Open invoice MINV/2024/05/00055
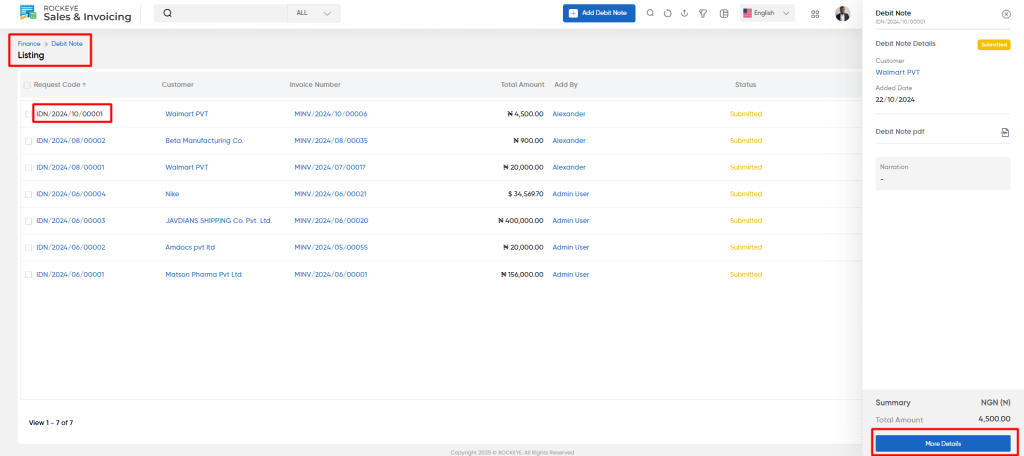Image resolution: width=1024 pixels, height=456 pixels. [x=331, y=248]
